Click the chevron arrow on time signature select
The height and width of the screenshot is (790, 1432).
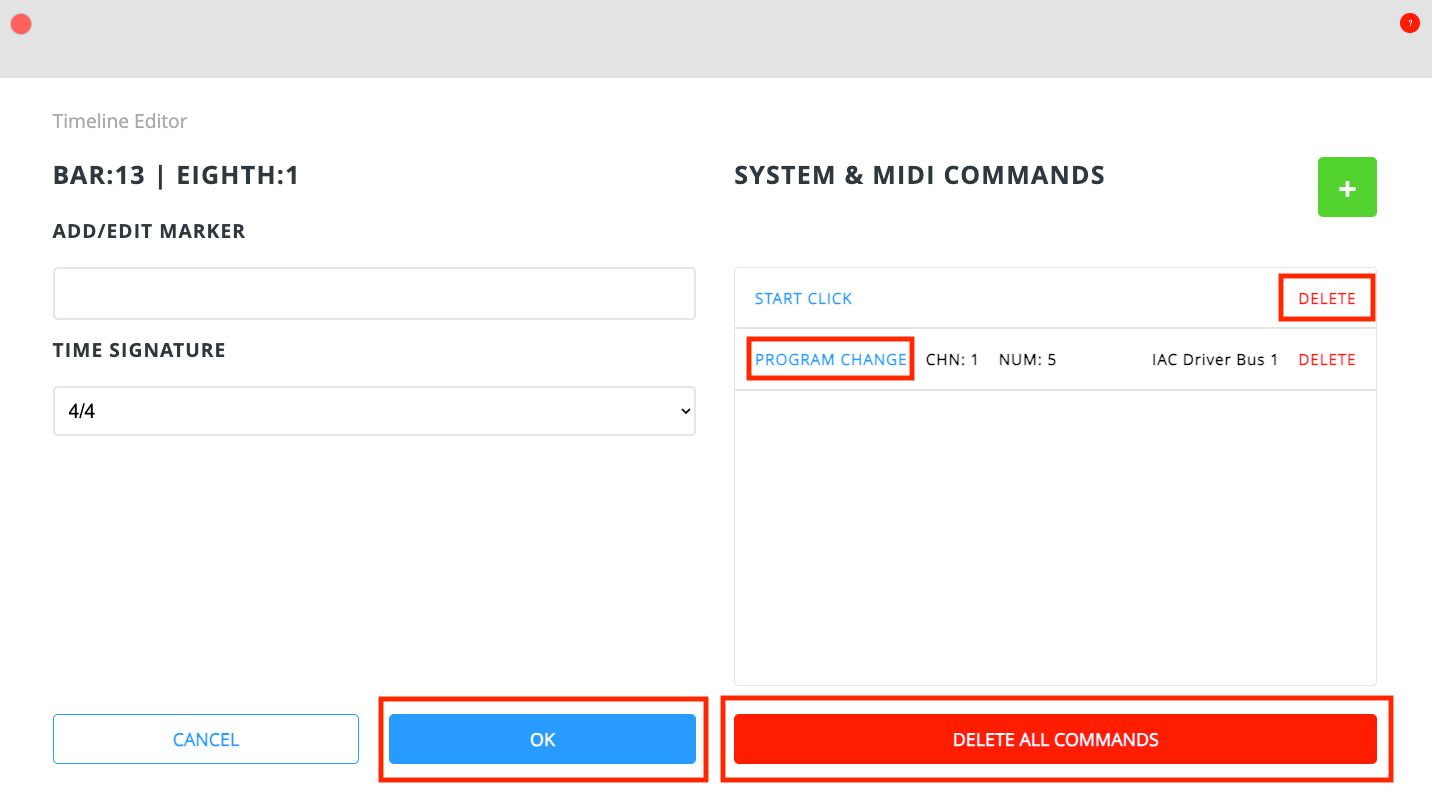click(684, 411)
